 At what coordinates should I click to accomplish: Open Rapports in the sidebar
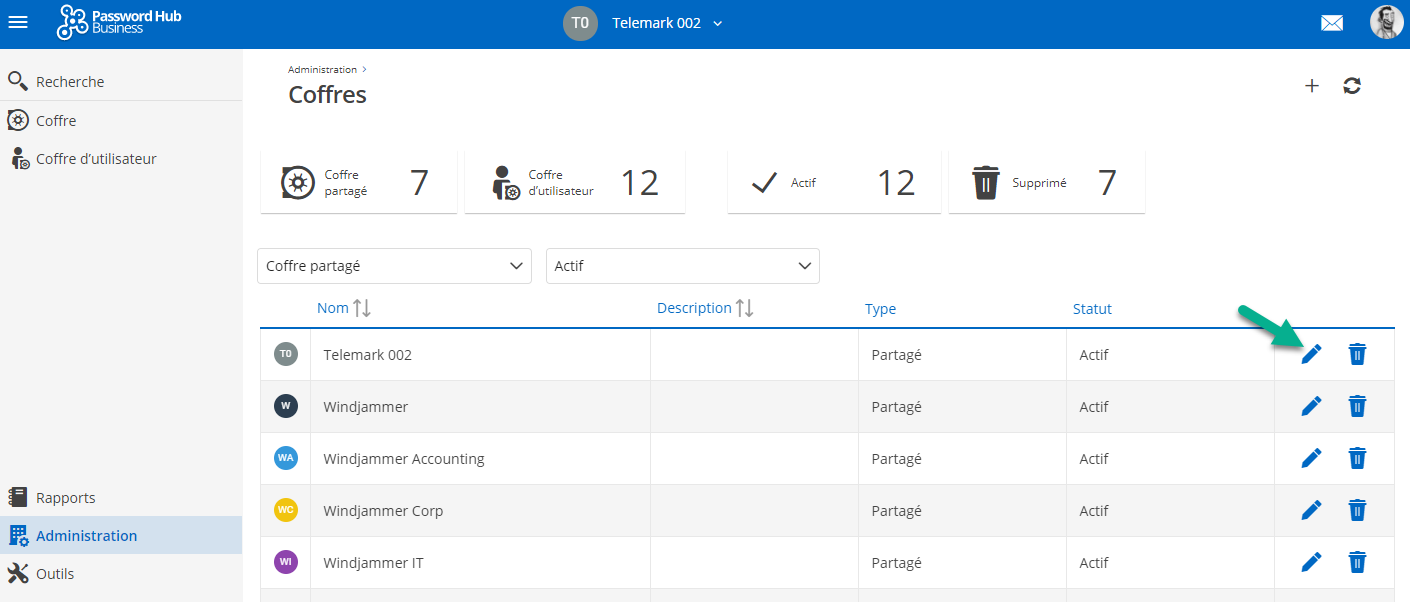(66, 498)
